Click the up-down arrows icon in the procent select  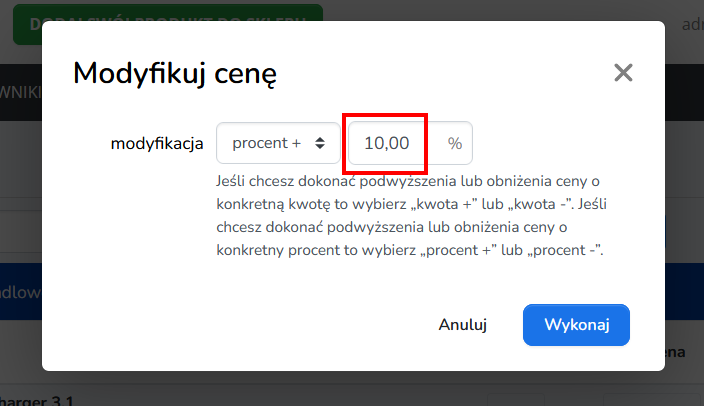[320, 143]
